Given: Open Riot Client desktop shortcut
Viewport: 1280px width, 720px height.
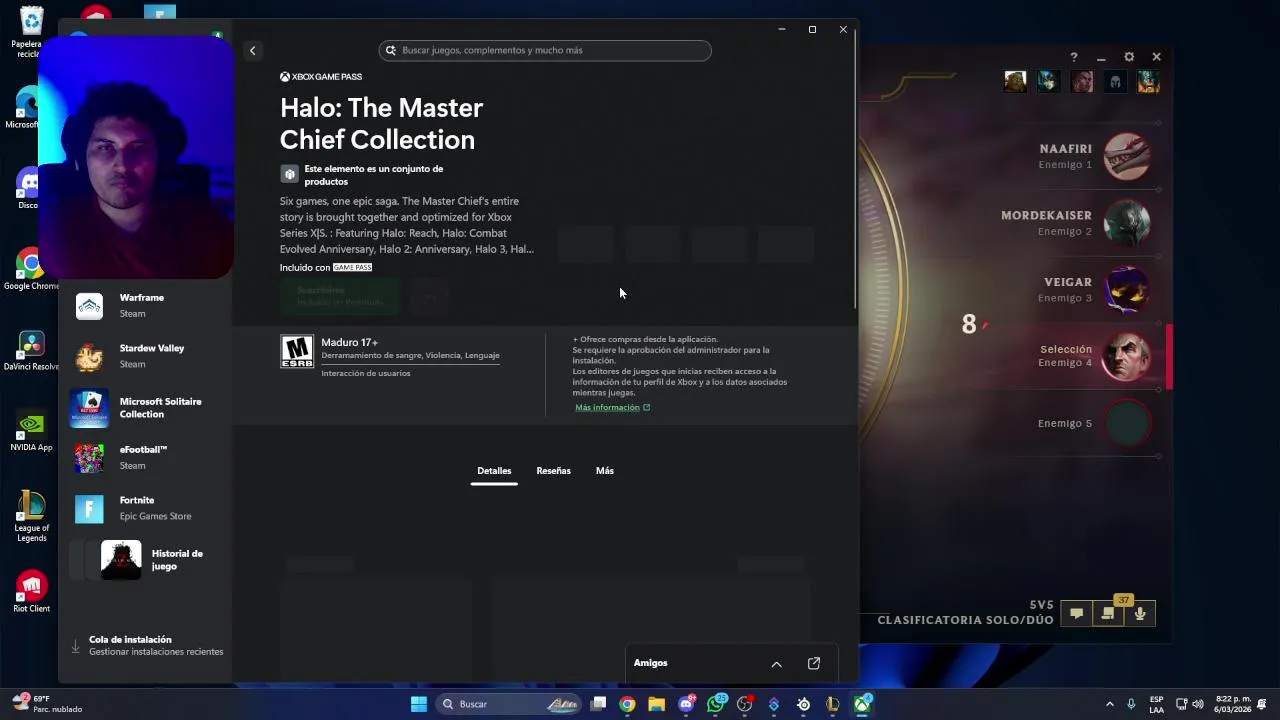Looking at the screenshot, I should tap(31, 592).
